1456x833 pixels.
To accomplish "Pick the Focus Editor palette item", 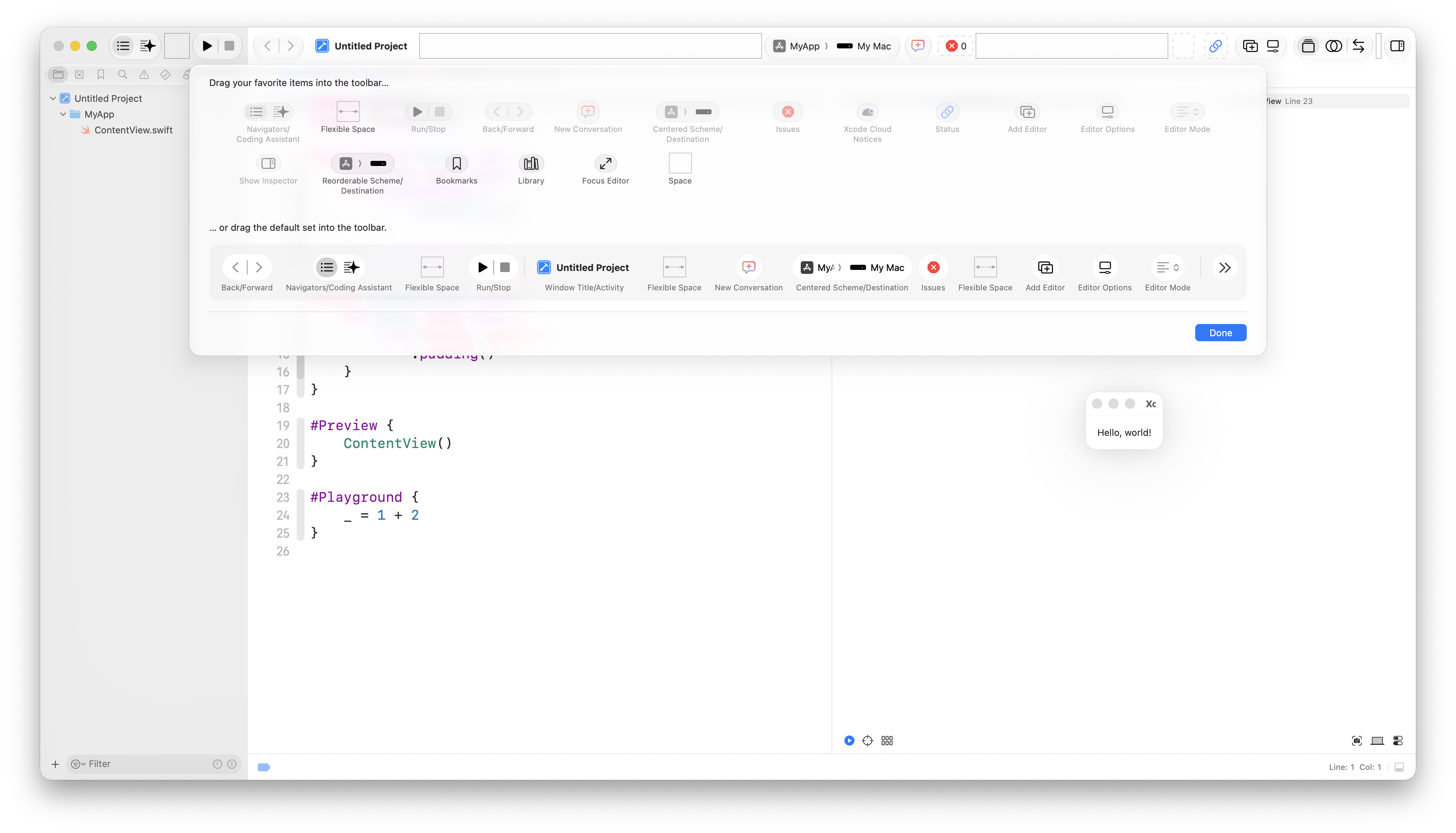I will tap(605, 170).
